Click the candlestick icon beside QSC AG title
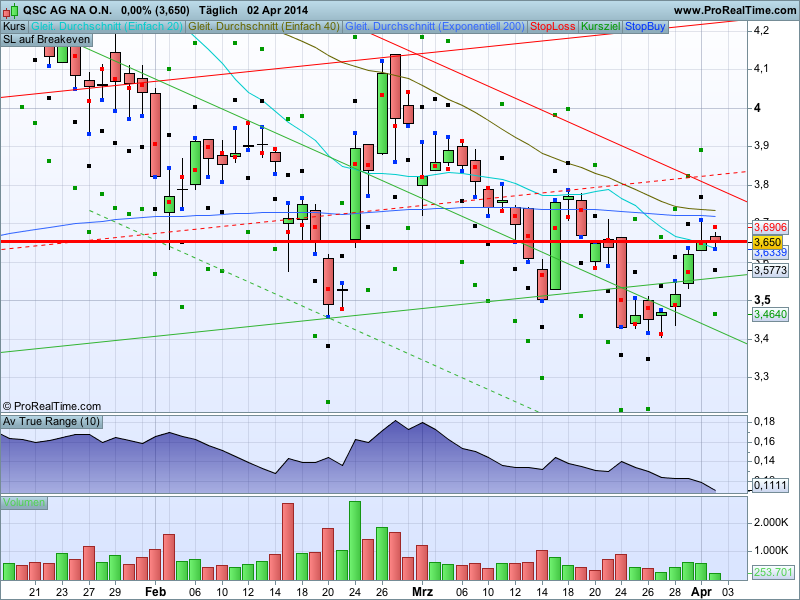800x600 pixels. pos(11,10)
